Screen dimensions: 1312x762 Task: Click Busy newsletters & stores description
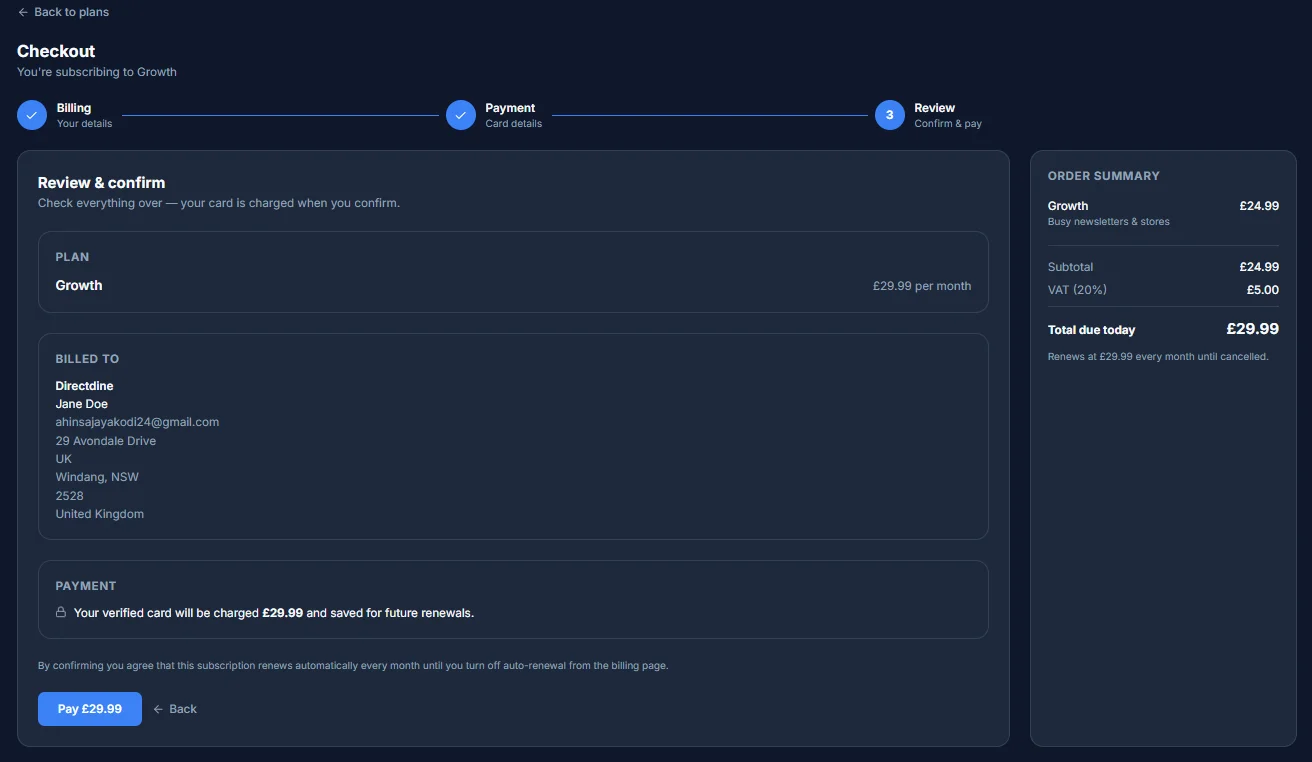(1109, 222)
